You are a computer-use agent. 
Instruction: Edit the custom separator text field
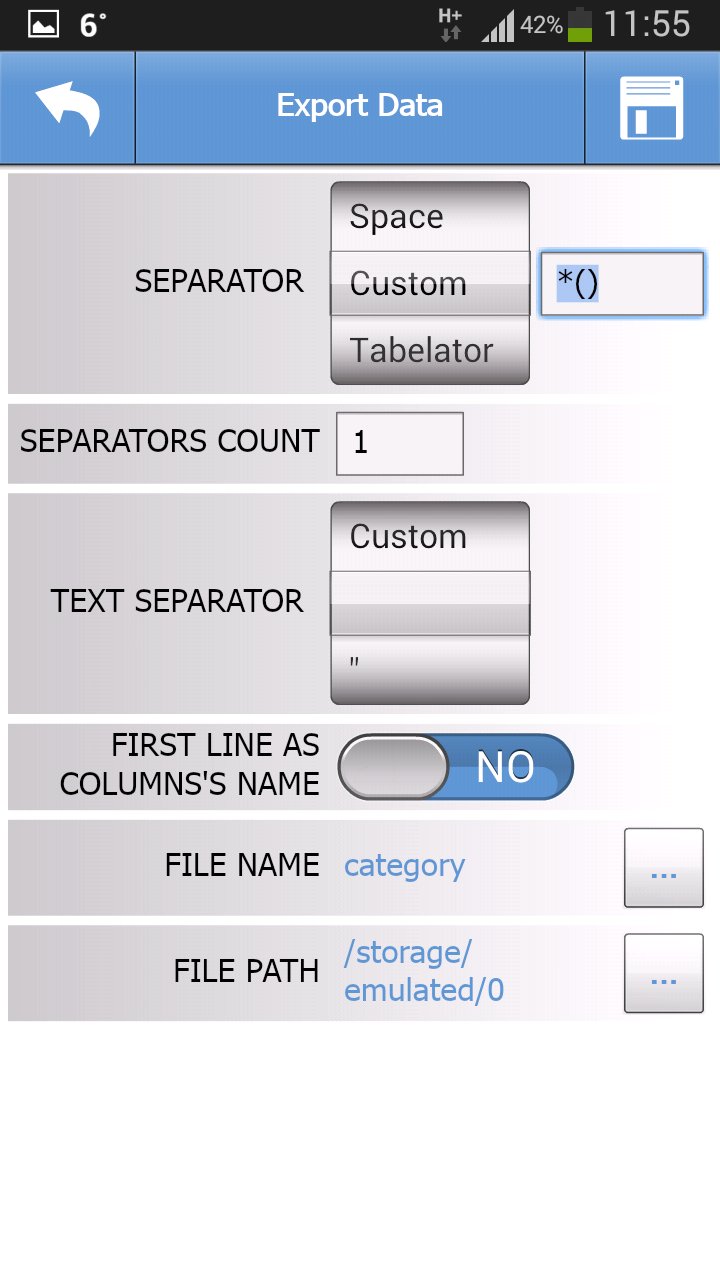pyautogui.click(x=622, y=284)
